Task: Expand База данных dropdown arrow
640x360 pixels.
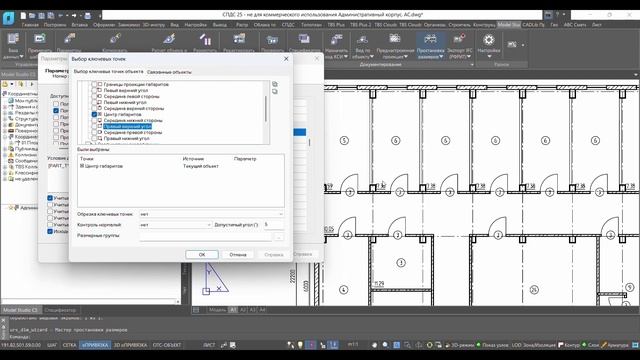Action: point(21,57)
